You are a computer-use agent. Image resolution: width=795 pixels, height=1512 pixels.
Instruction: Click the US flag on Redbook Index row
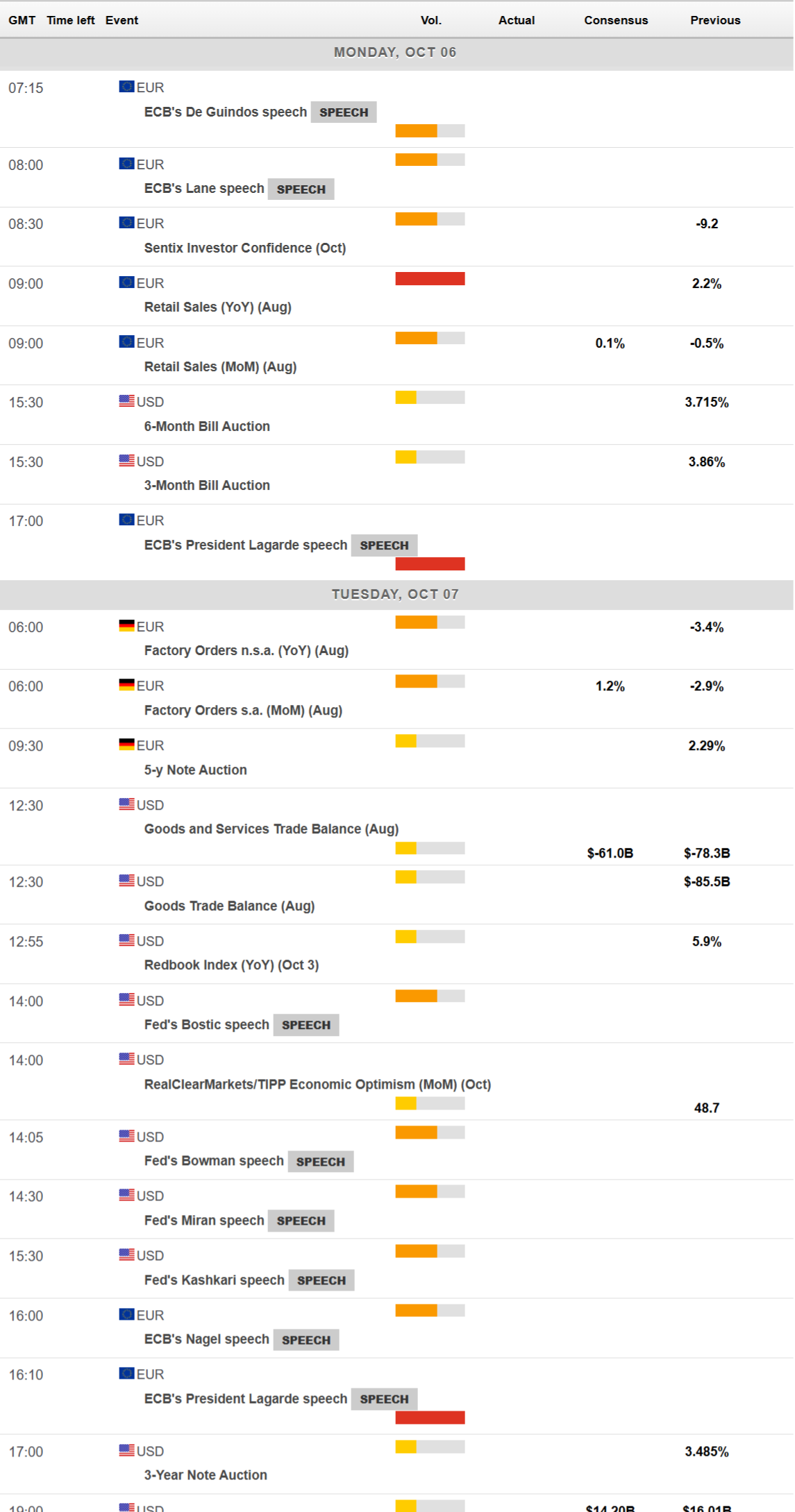point(126,940)
